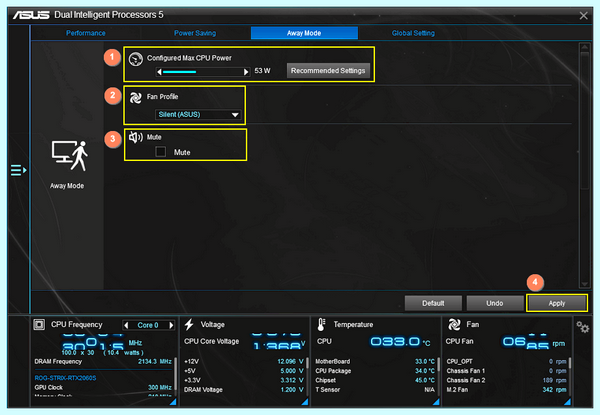Click the +12V voltage row
Viewport: 600px width, 415px height.
click(x=244, y=361)
